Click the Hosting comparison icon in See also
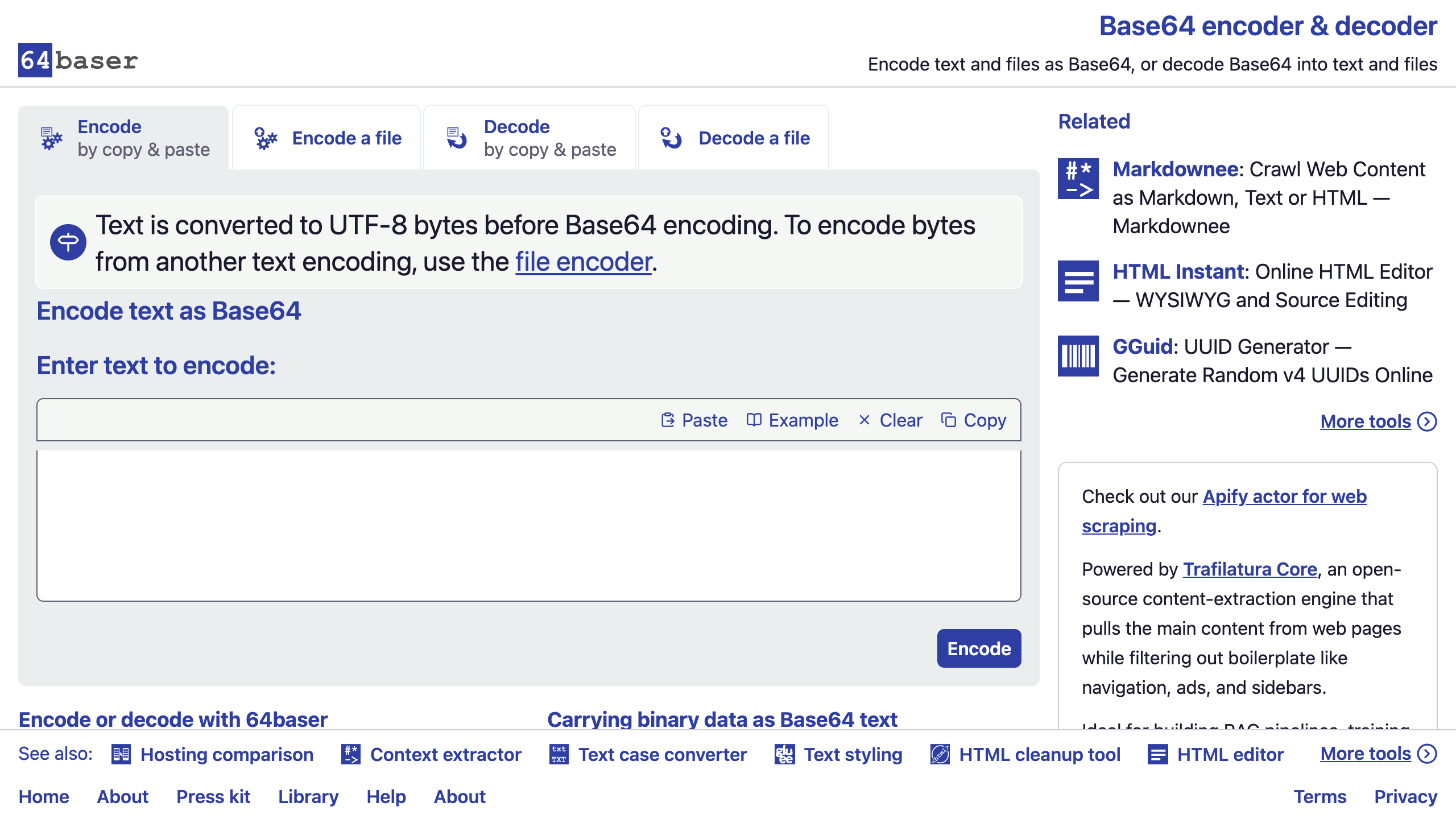1456x819 pixels. tap(121, 754)
